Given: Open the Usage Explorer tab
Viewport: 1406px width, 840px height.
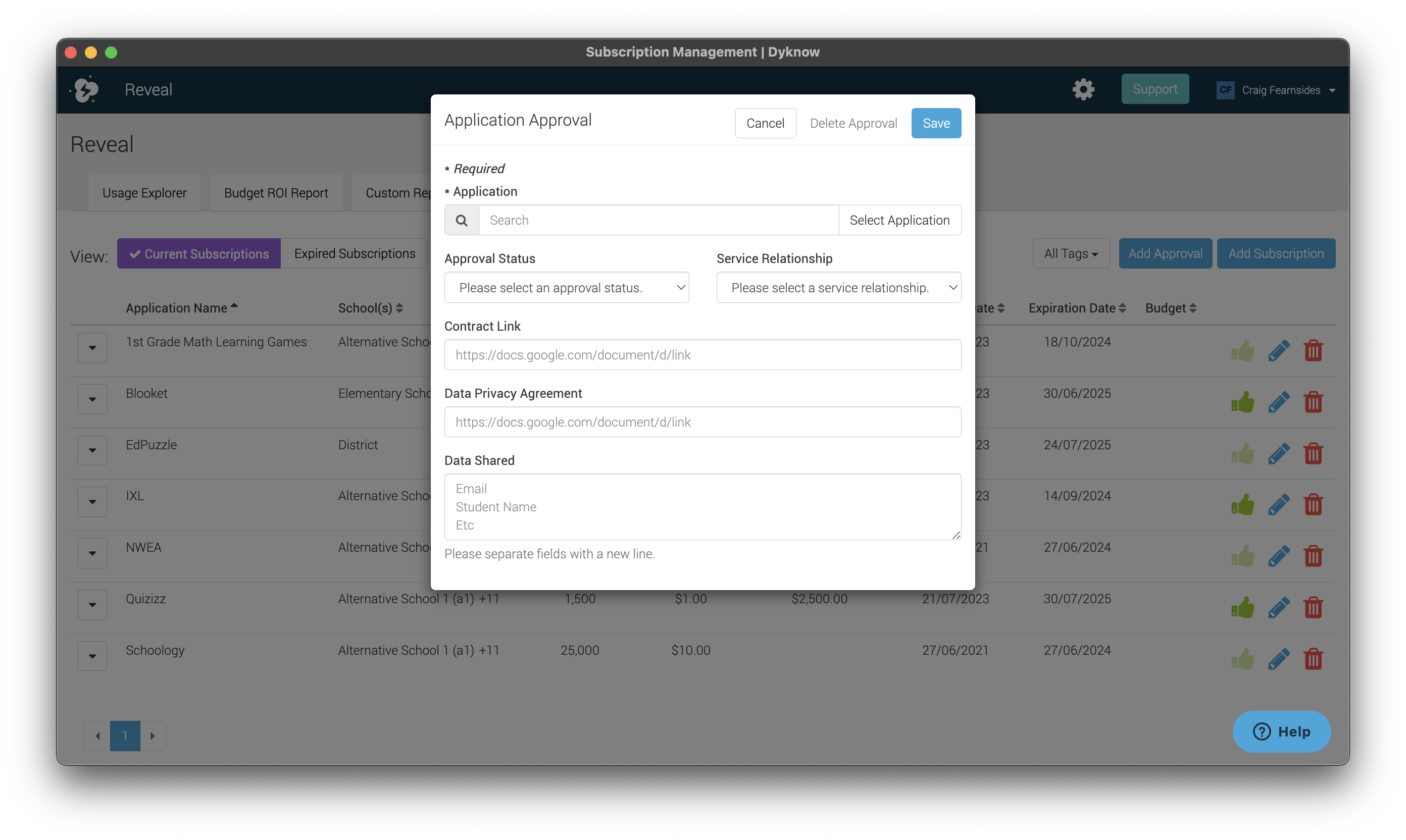Looking at the screenshot, I should point(144,193).
